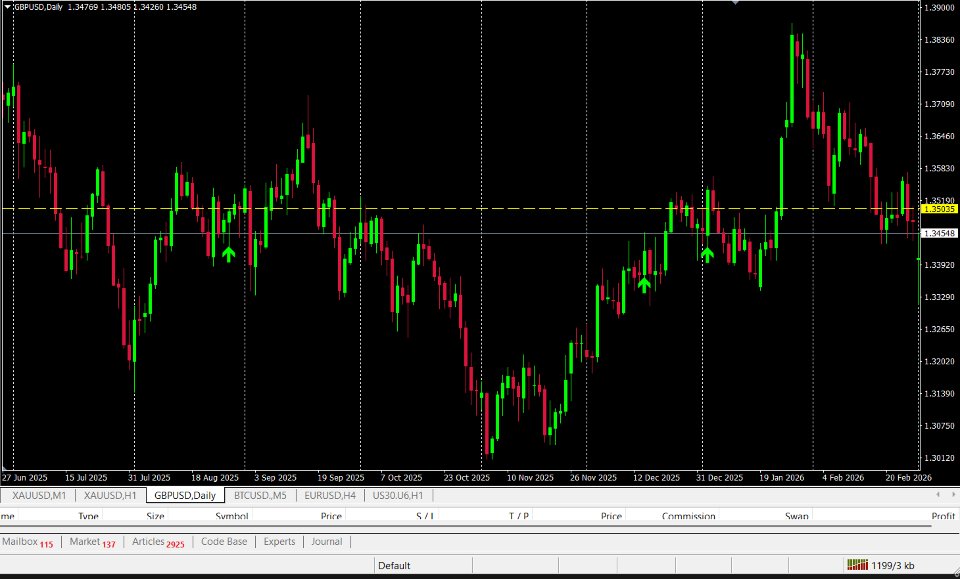Click the chart shift triangle at chart top
This screenshot has height=579, width=960.
point(735,2)
